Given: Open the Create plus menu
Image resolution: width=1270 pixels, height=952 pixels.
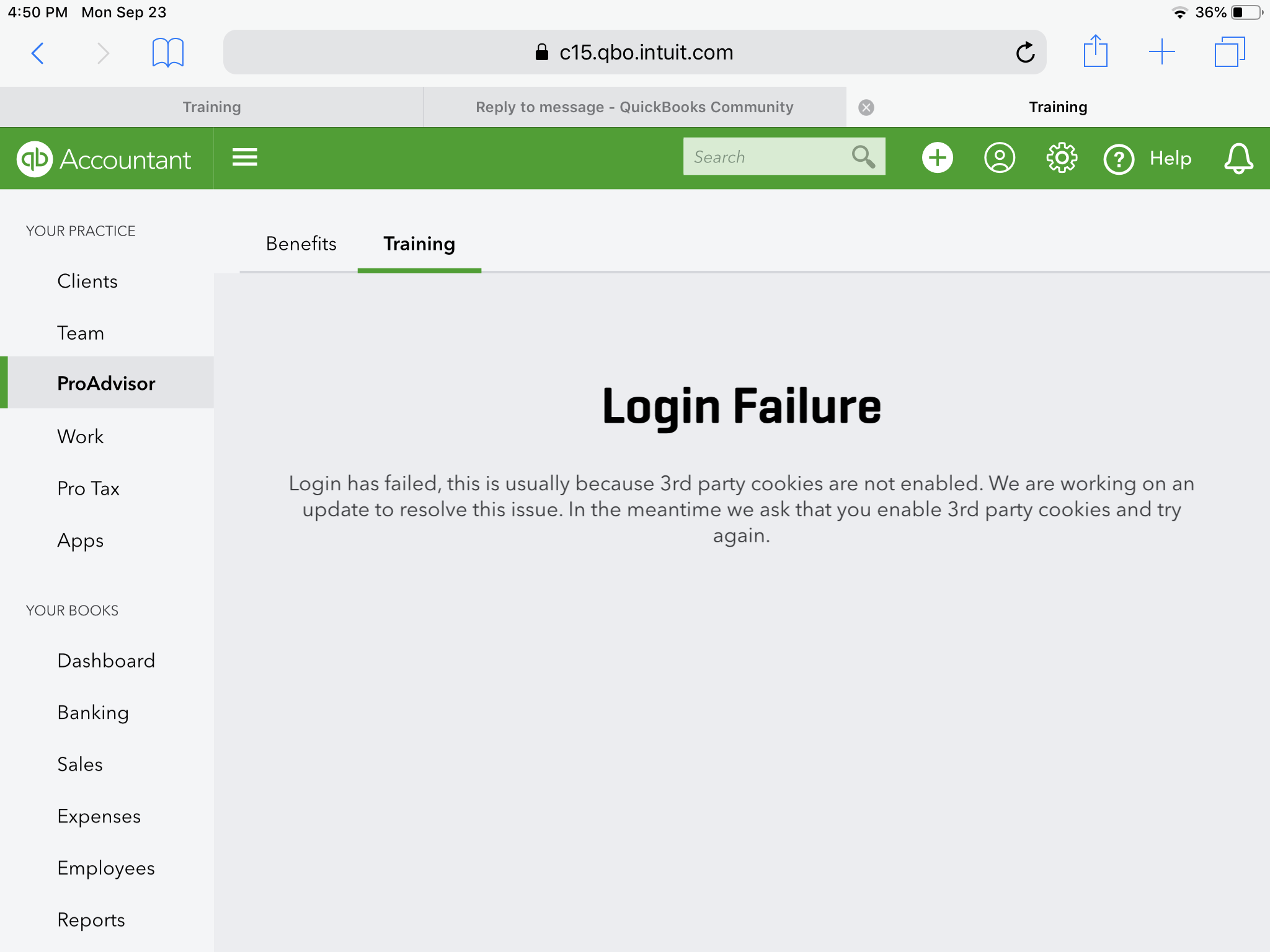Looking at the screenshot, I should pyautogui.click(x=937, y=157).
